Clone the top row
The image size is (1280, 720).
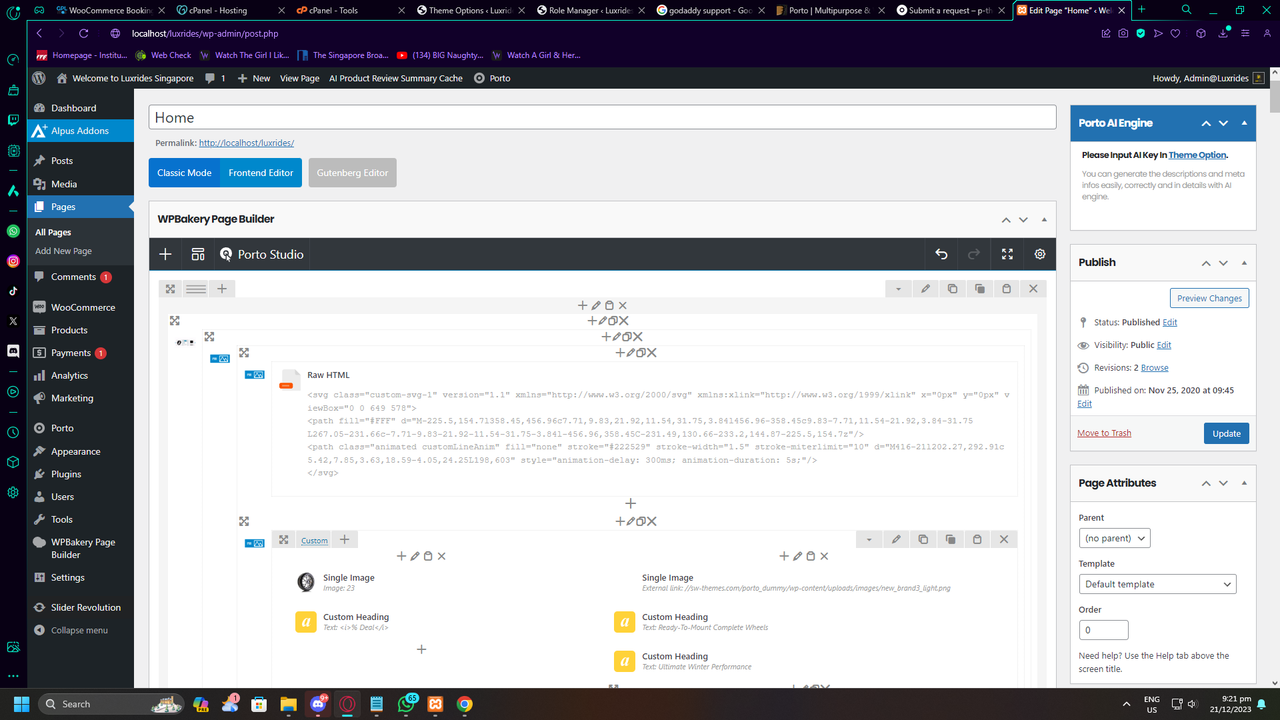(979, 288)
